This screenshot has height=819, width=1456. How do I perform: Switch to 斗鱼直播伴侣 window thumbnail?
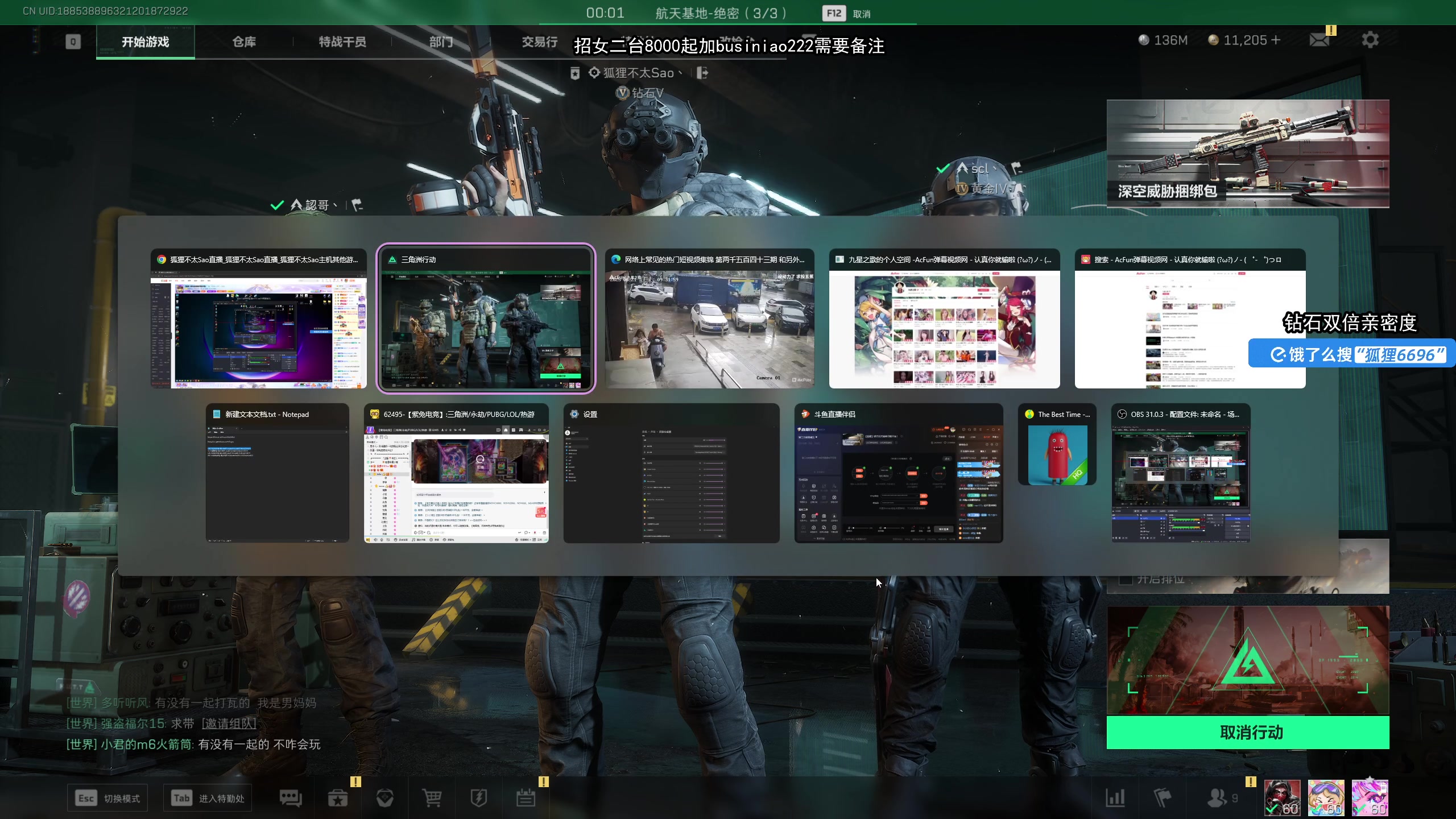[x=899, y=473]
